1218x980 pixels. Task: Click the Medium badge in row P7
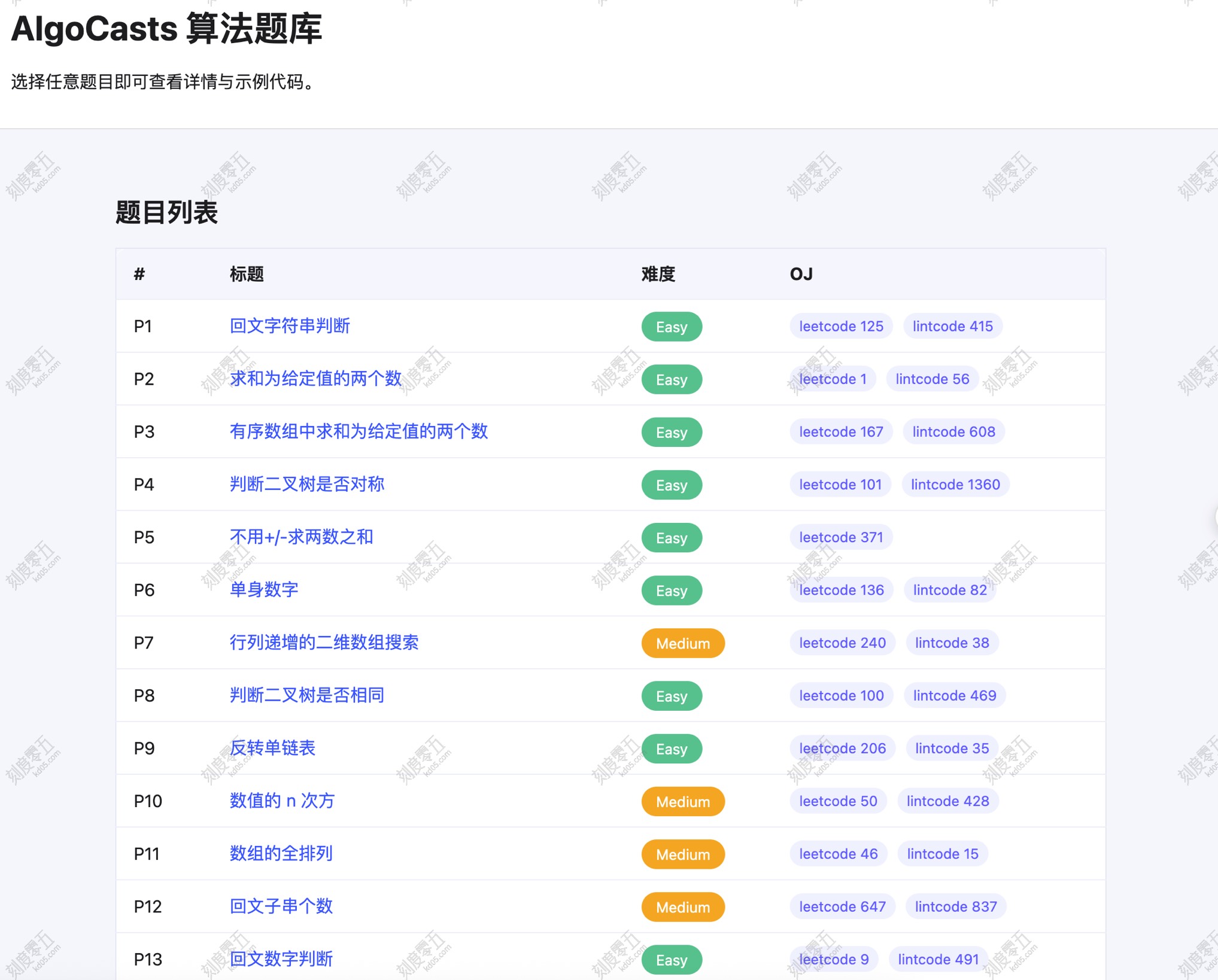[x=683, y=643]
